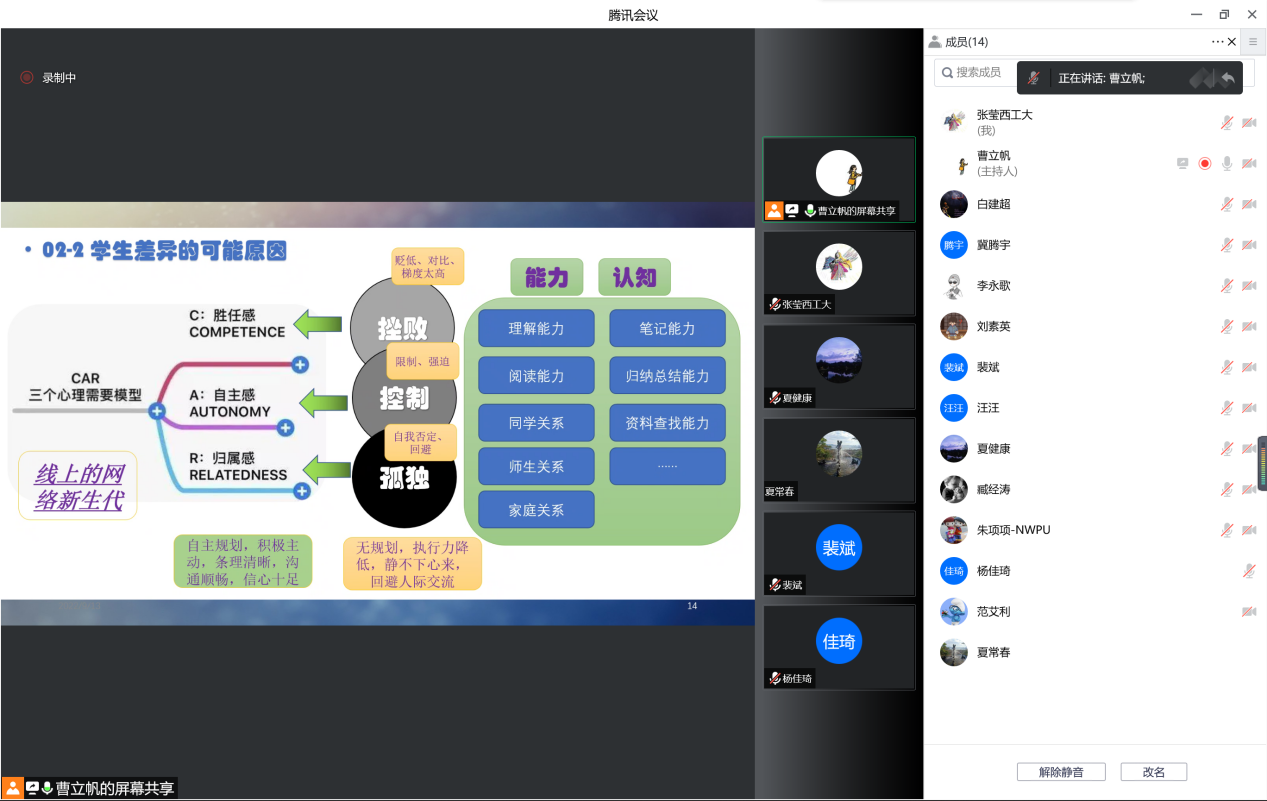This screenshot has height=801, width=1267.
Task: Click the 改名 (rename) button
Action: 1153,772
